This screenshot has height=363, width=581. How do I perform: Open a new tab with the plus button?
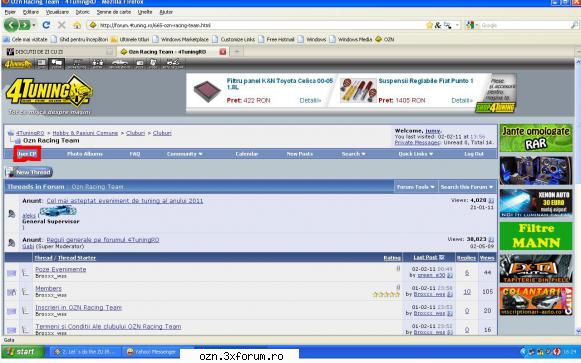coord(237,52)
